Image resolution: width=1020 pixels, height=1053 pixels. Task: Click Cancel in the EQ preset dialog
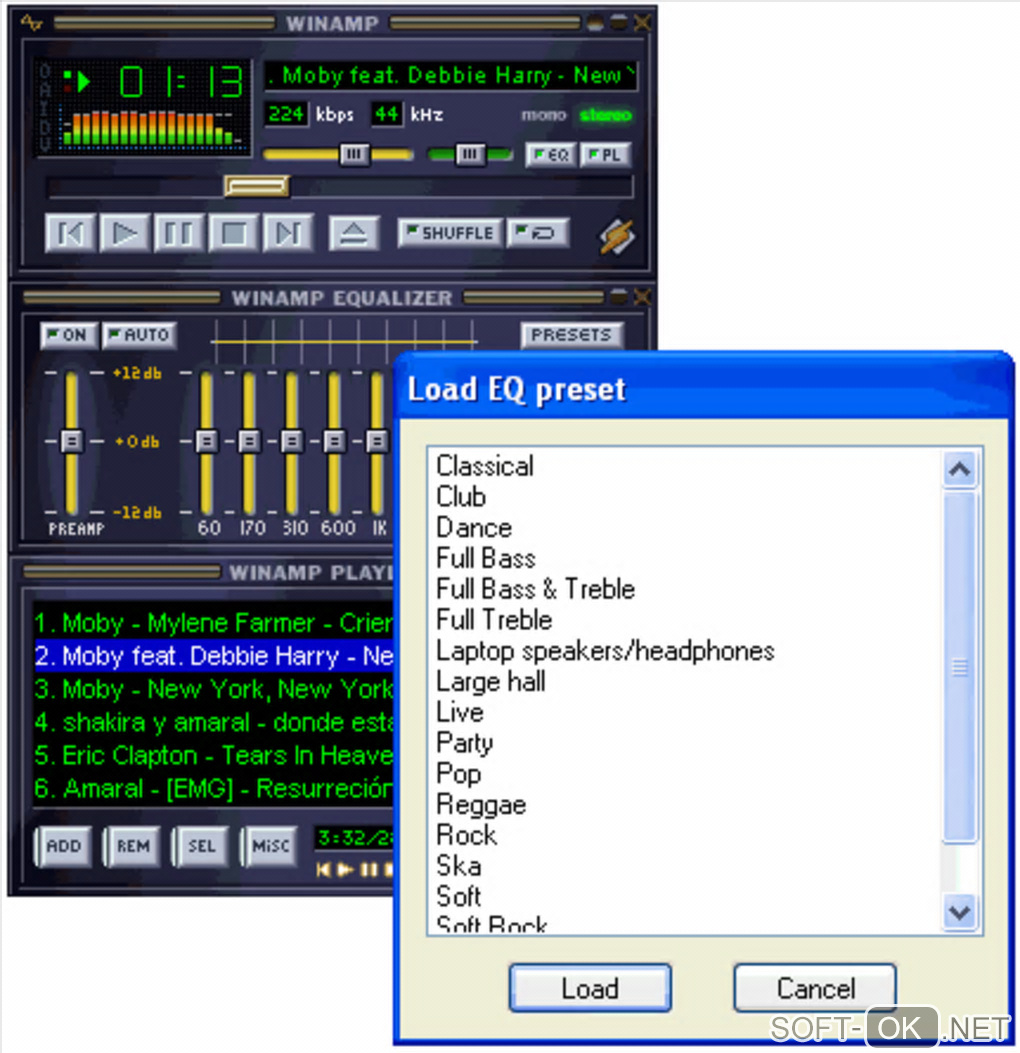coord(815,989)
